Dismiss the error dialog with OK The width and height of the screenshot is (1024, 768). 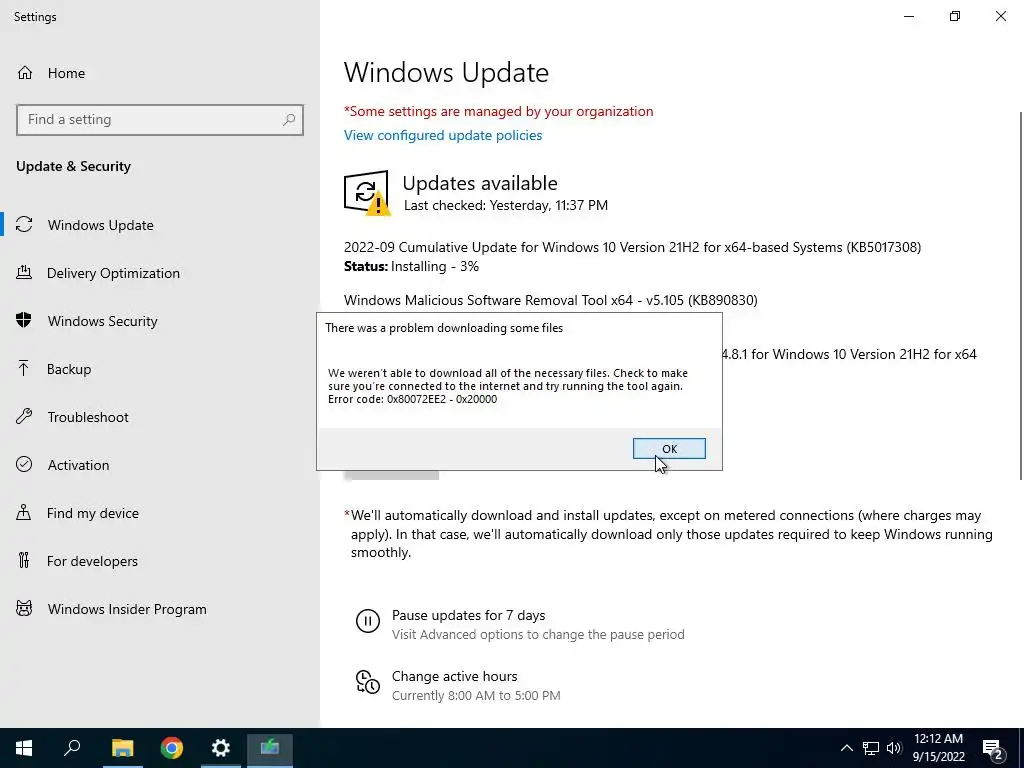669,449
